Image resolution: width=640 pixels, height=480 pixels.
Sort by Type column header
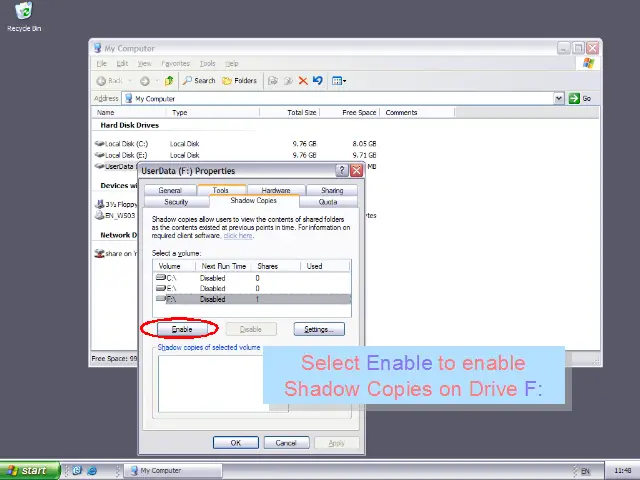213,112
